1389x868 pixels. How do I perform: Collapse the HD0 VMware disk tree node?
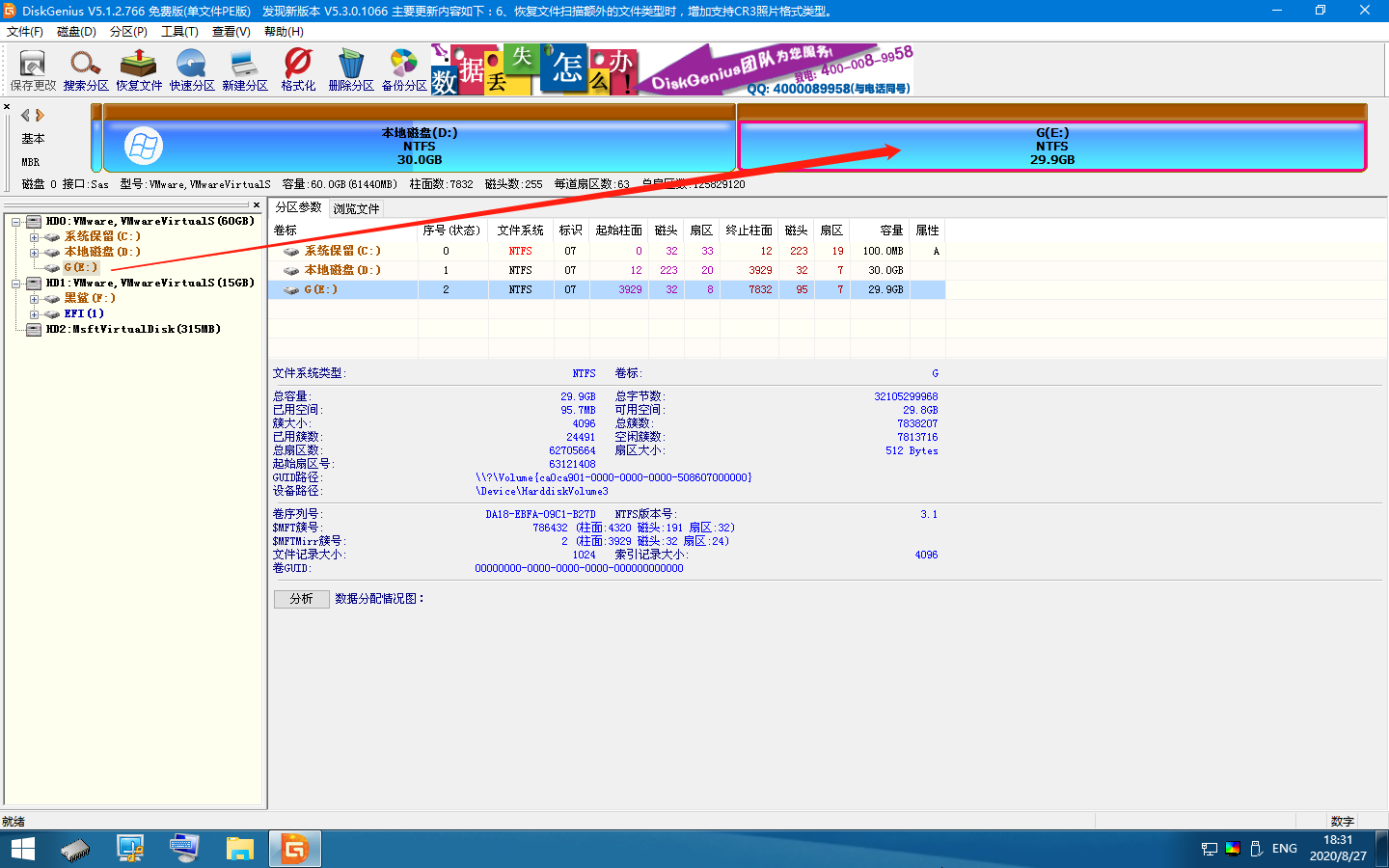click(x=15, y=222)
